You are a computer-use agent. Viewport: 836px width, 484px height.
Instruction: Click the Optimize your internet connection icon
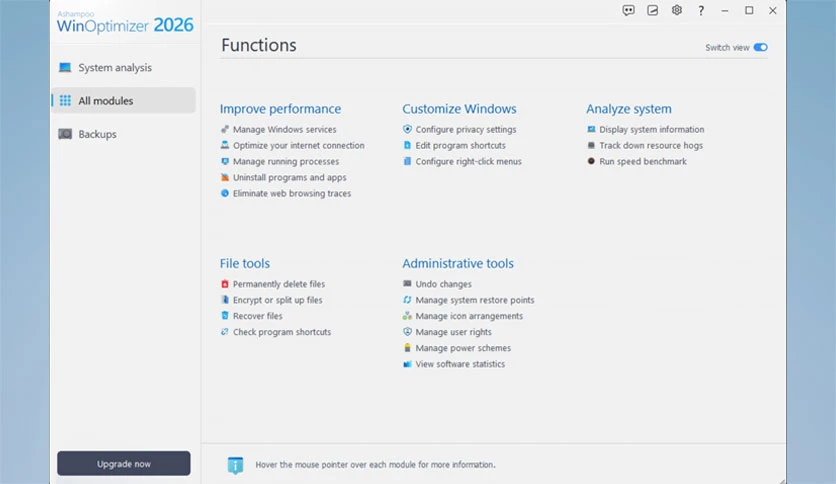[x=224, y=145]
